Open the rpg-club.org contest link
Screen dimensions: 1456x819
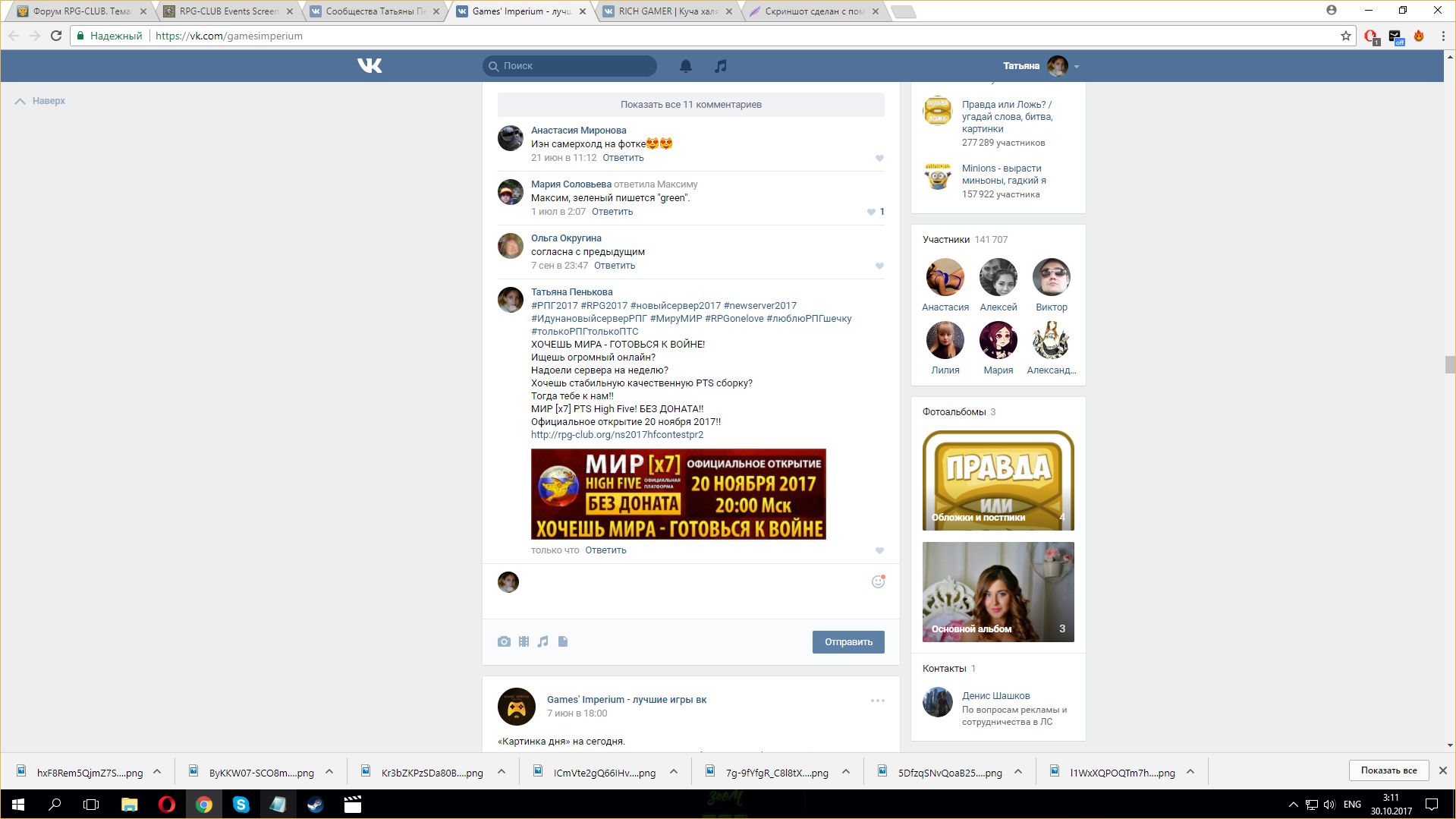tap(617, 435)
